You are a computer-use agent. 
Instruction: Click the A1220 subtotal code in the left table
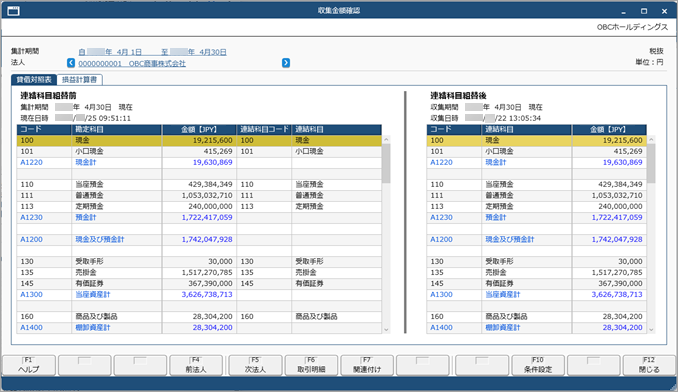coord(31,163)
